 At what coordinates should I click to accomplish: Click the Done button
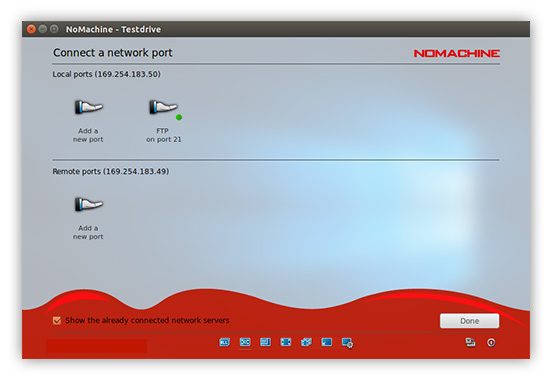[469, 321]
